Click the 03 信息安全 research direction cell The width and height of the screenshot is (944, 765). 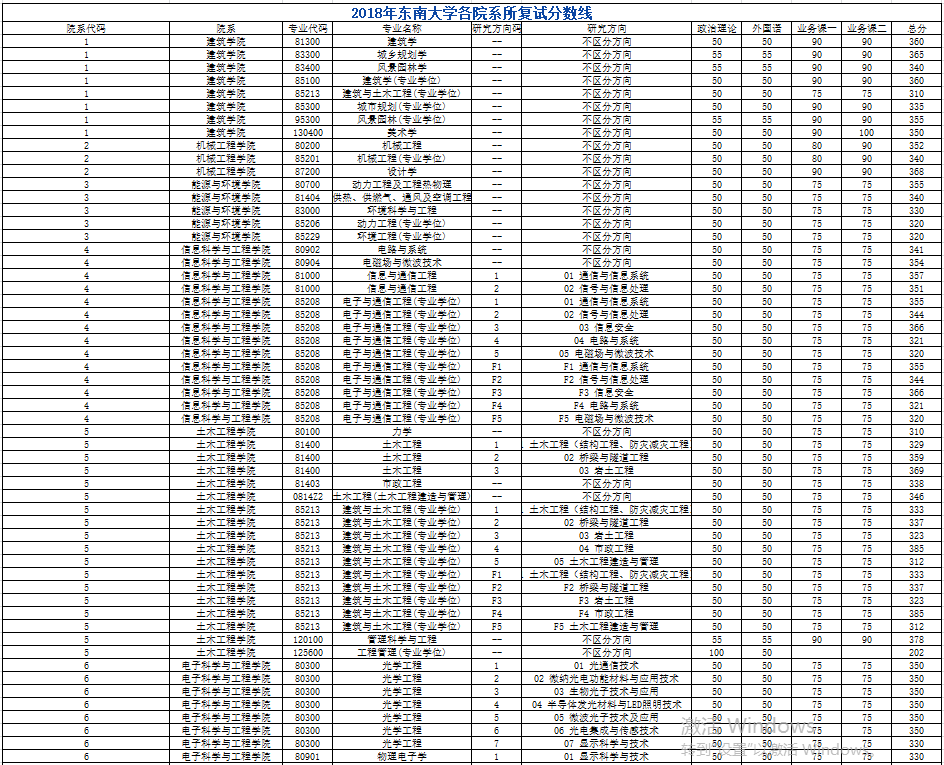[606, 327]
